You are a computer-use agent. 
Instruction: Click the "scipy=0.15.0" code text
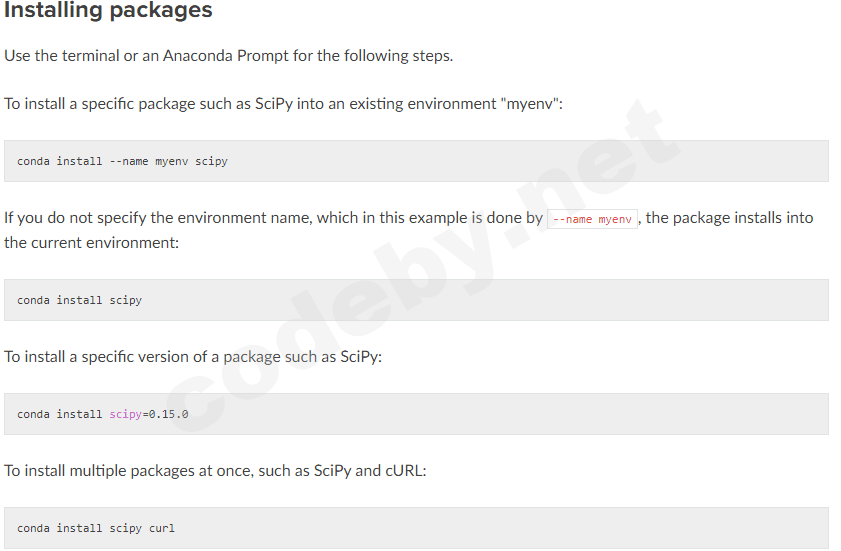click(148, 414)
